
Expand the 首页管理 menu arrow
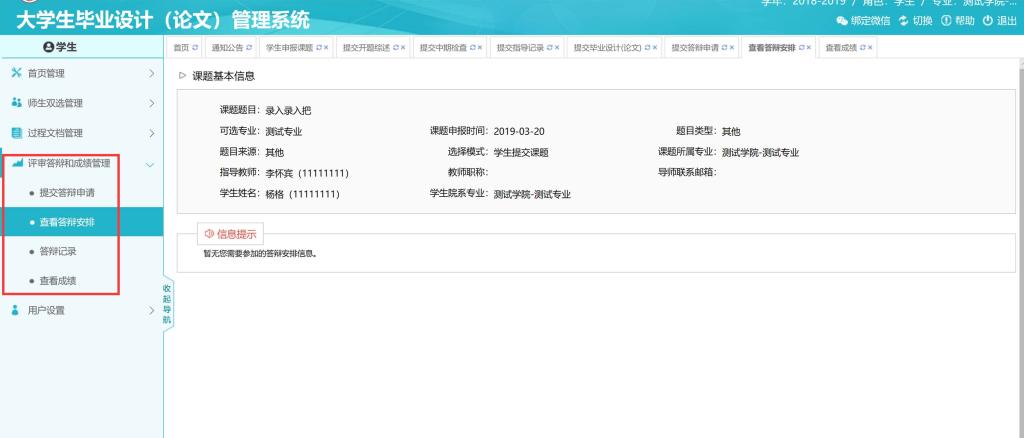[x=150, y=74]
